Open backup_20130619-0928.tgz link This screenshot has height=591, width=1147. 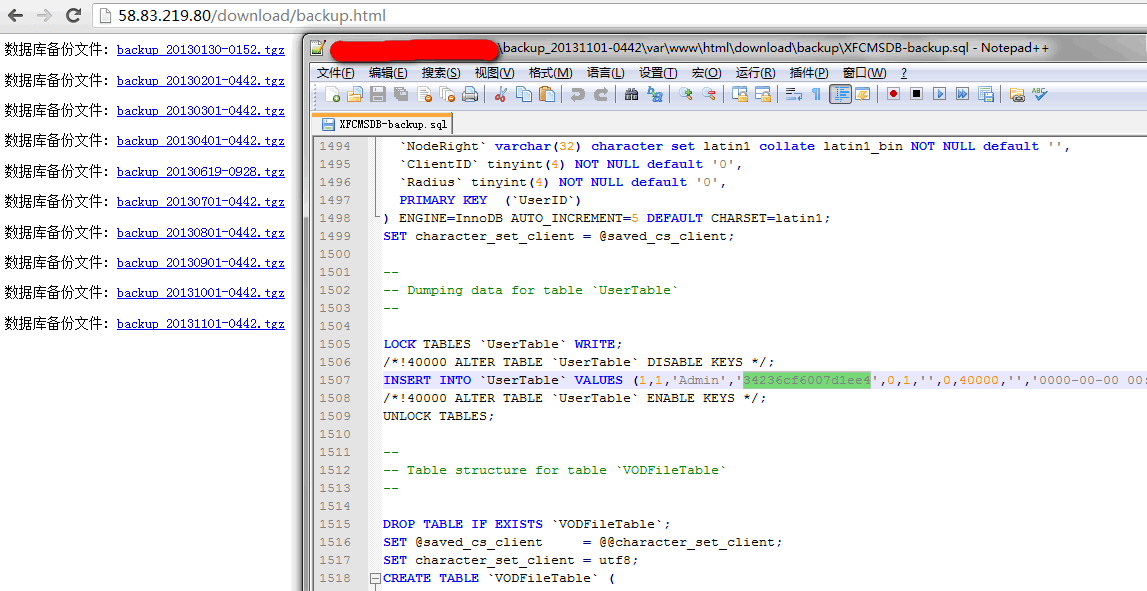pos(200,171)
